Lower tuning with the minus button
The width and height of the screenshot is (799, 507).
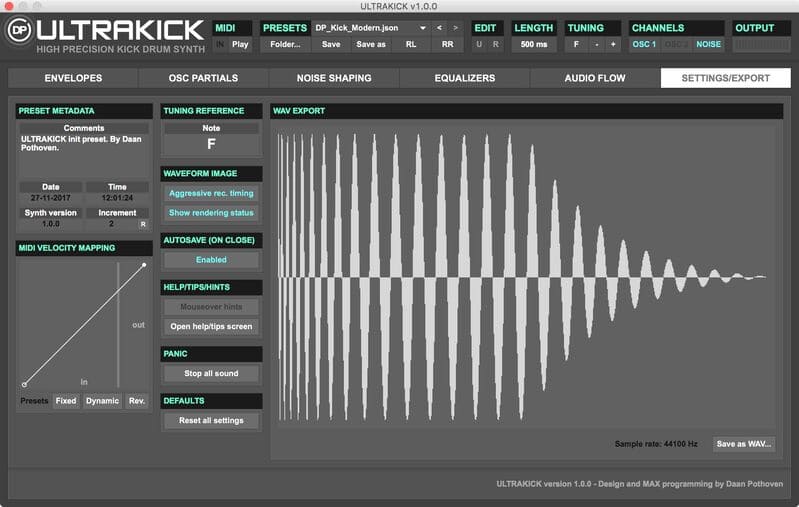pyautogui.click(x=597, y=44)
